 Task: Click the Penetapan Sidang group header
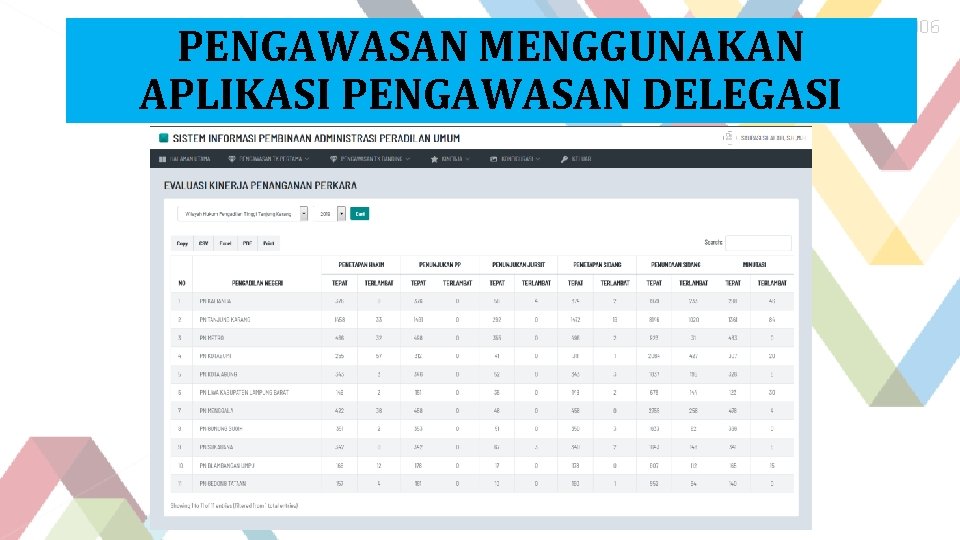pos(597,264)
